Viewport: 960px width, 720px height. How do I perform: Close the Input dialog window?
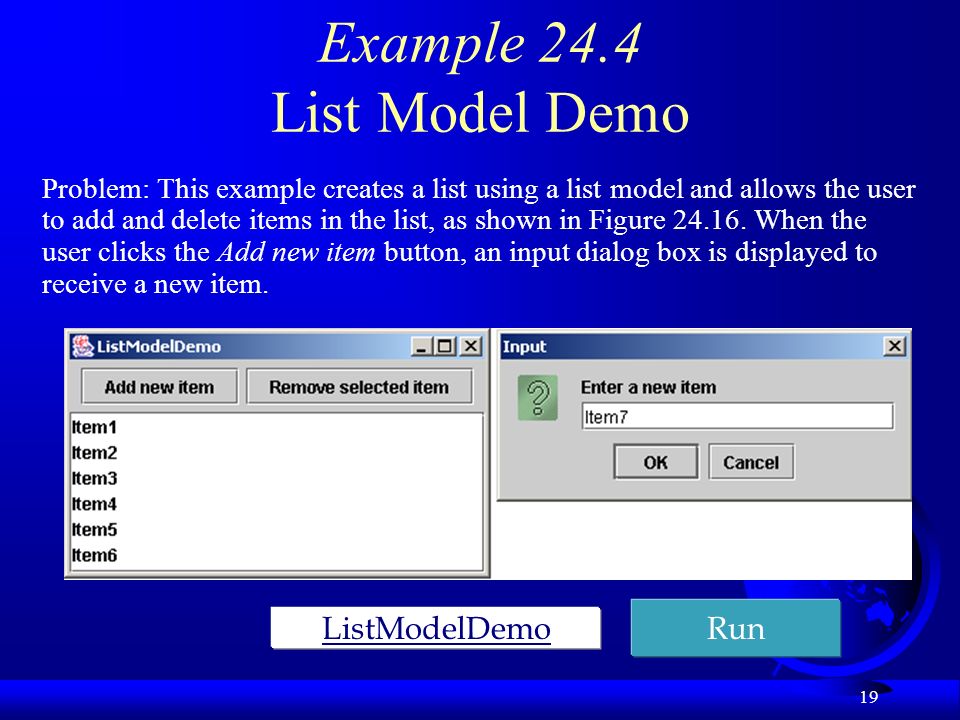894,346
